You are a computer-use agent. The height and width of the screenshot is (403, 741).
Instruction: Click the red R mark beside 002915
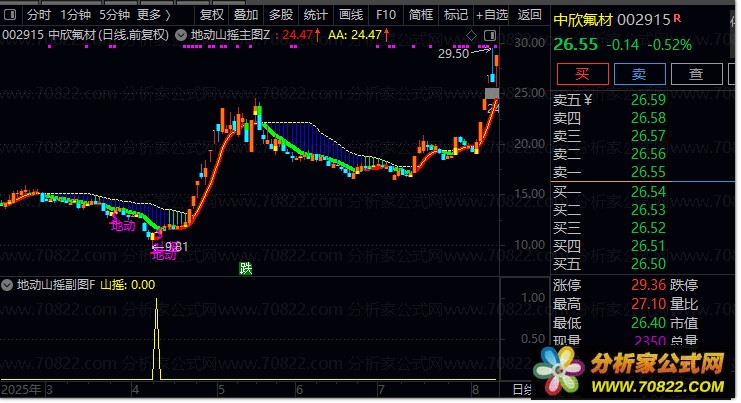click(677, 18)
